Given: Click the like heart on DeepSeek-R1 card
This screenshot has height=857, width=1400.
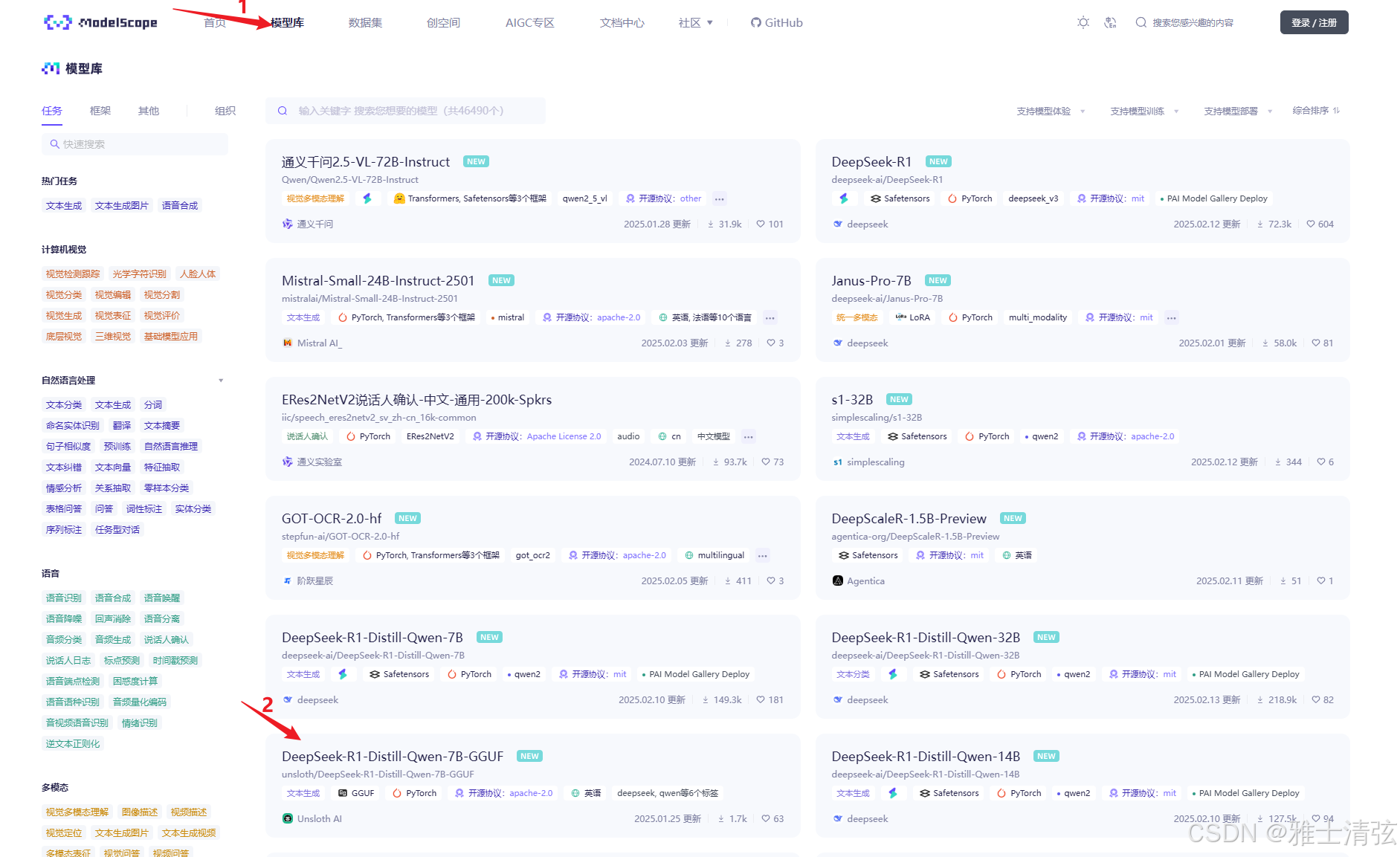Looking at the screenshot, I should click(x=1311, y=224).
